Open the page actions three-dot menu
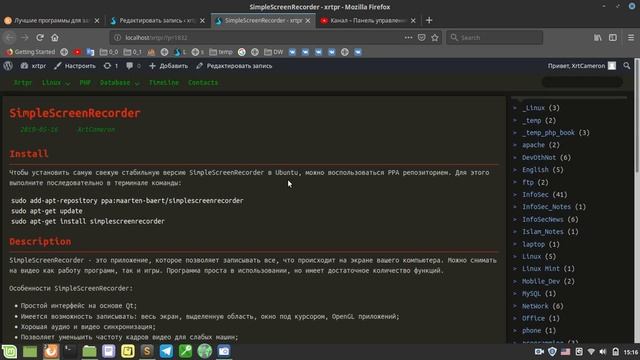The height and width of the screenshot is (360, 640). (408, 38)
